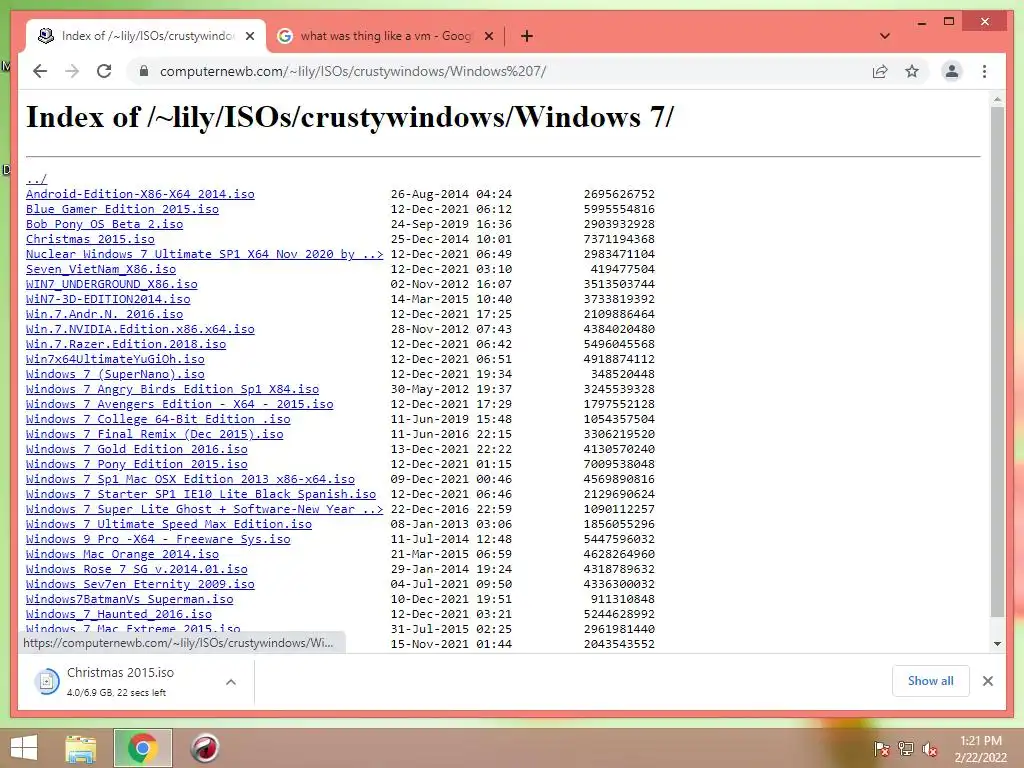Close the Index of tab

point(249,36)
